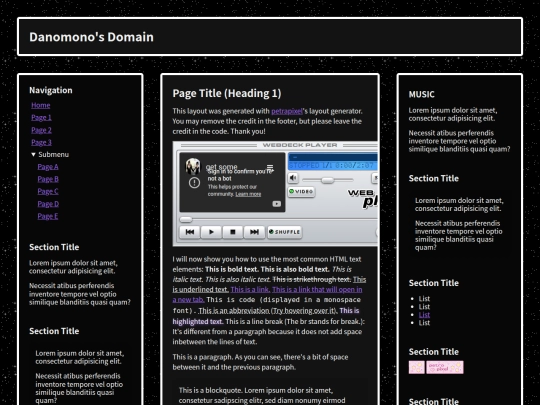Toggle Shuffle in Webdeck Player

(x=284, y=232)
